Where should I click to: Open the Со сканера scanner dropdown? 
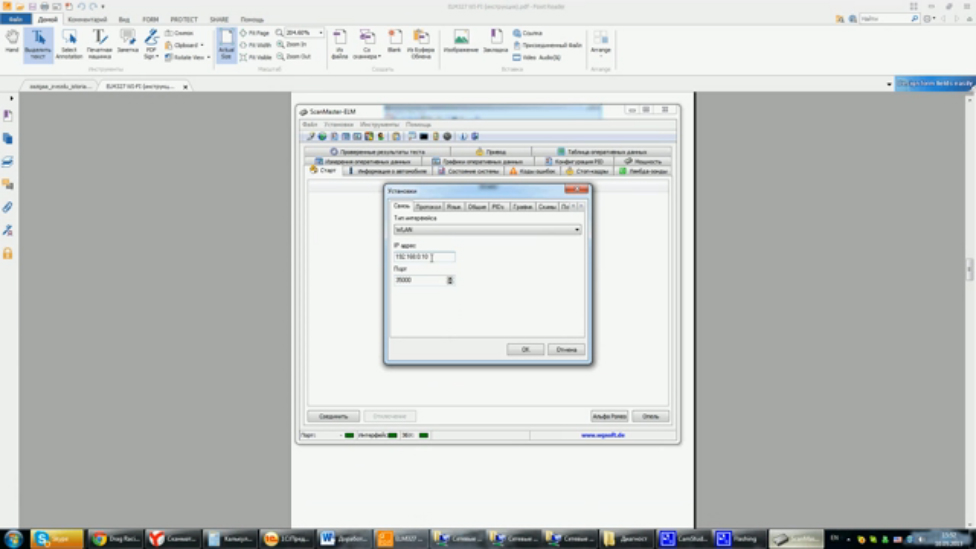[x=367, y=44]
